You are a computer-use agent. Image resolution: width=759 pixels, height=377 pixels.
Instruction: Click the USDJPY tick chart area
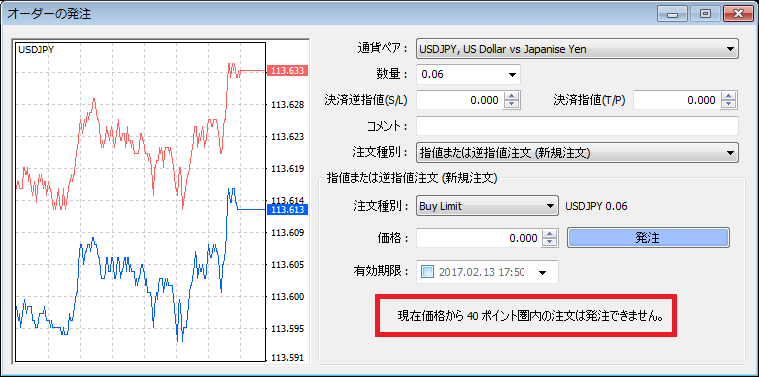[141, 201]
